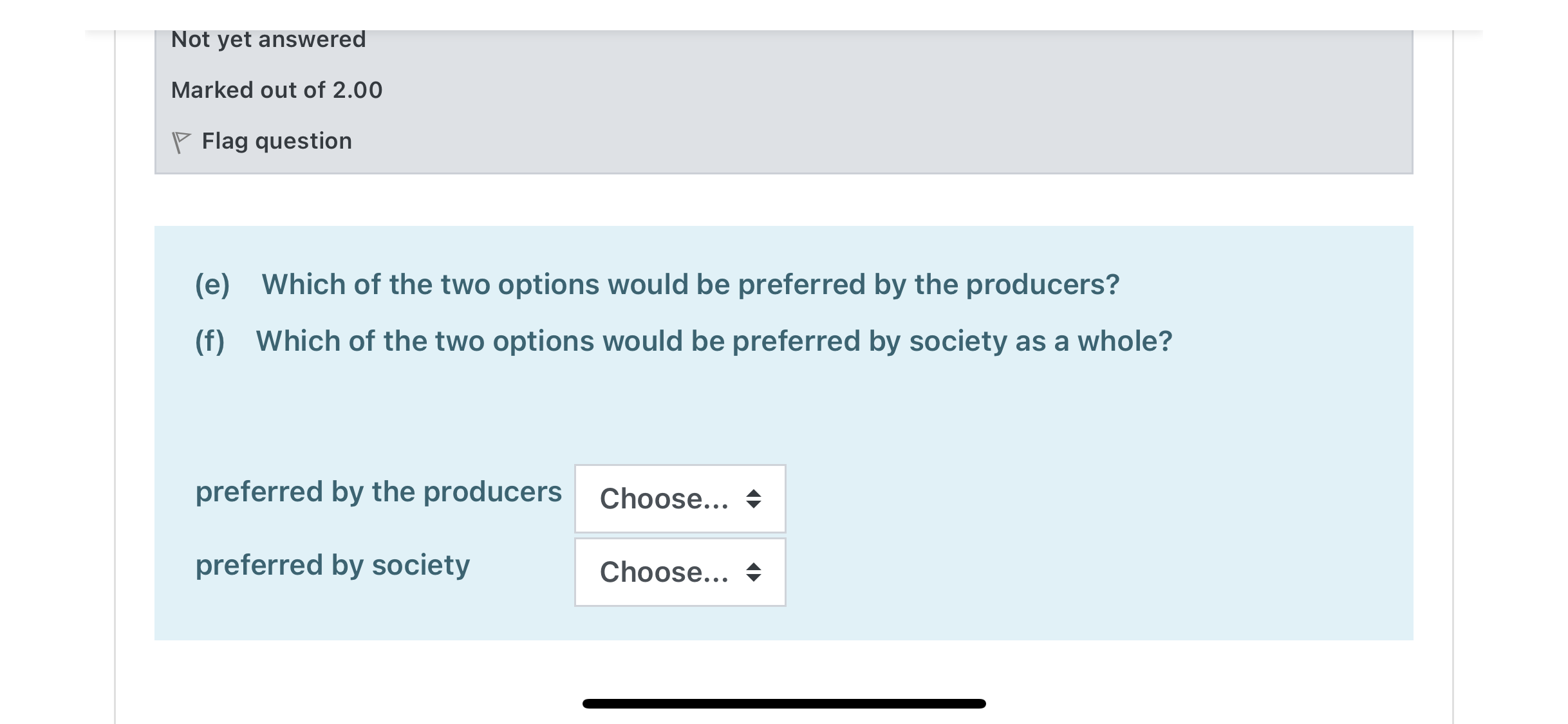This screenshot has width=1568, height=724.
Task: Click the '2.00' mark value
Action: [x=357, y=90]
